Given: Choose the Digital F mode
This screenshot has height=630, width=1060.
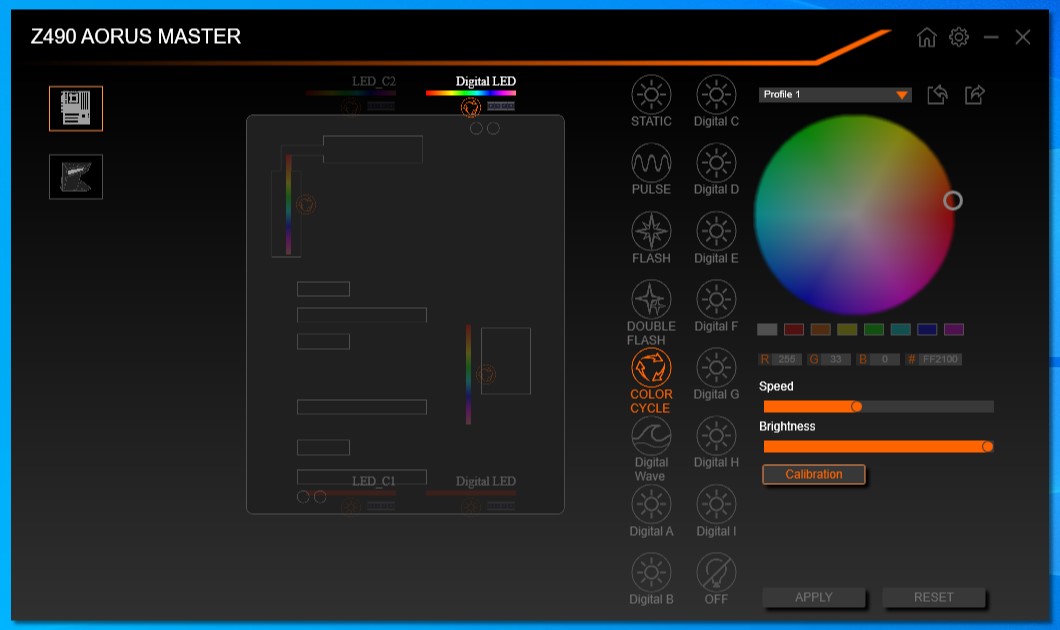Looking at the screenshot, I should 716,306.
